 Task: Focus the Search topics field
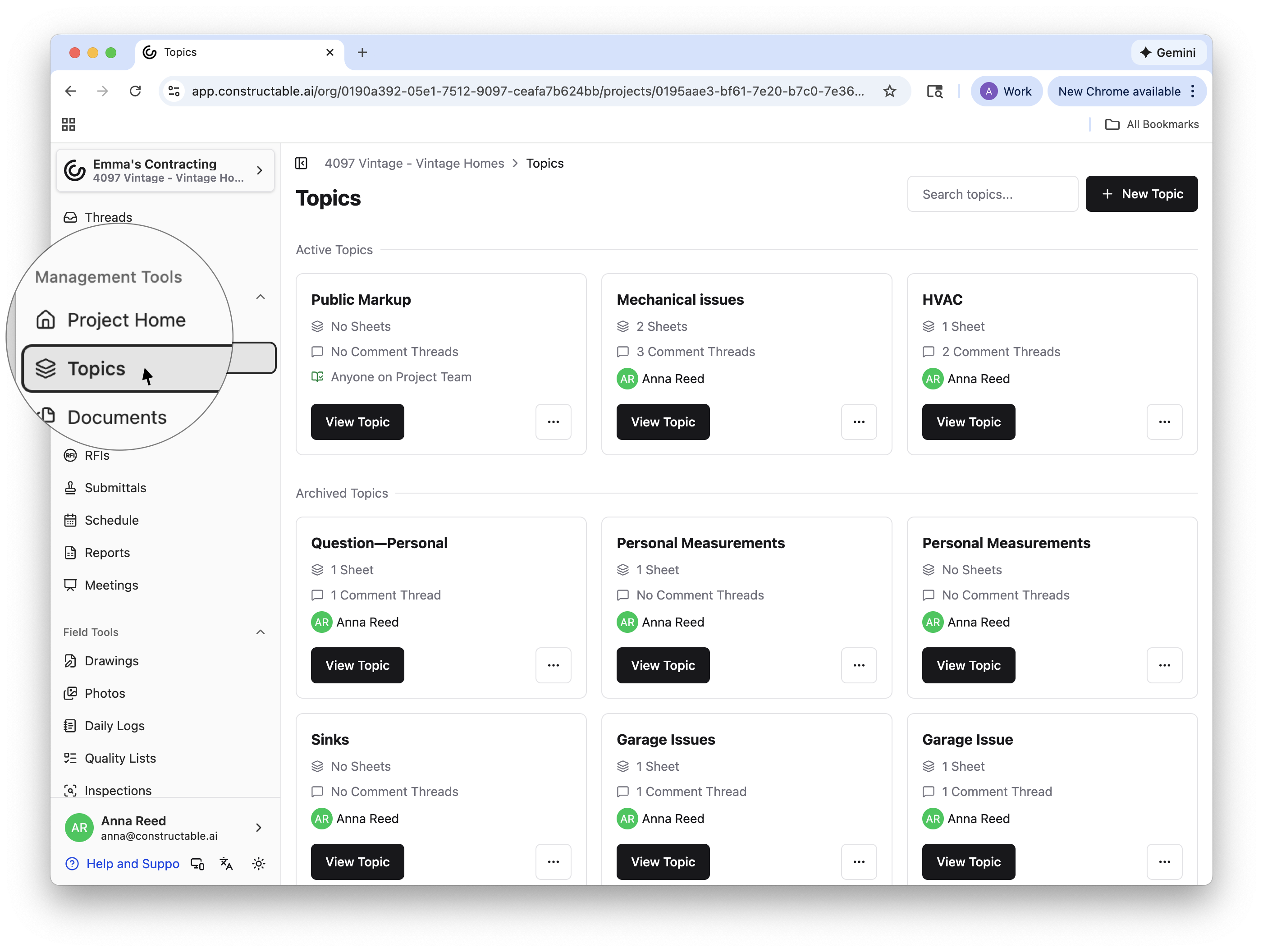point(993,194)
